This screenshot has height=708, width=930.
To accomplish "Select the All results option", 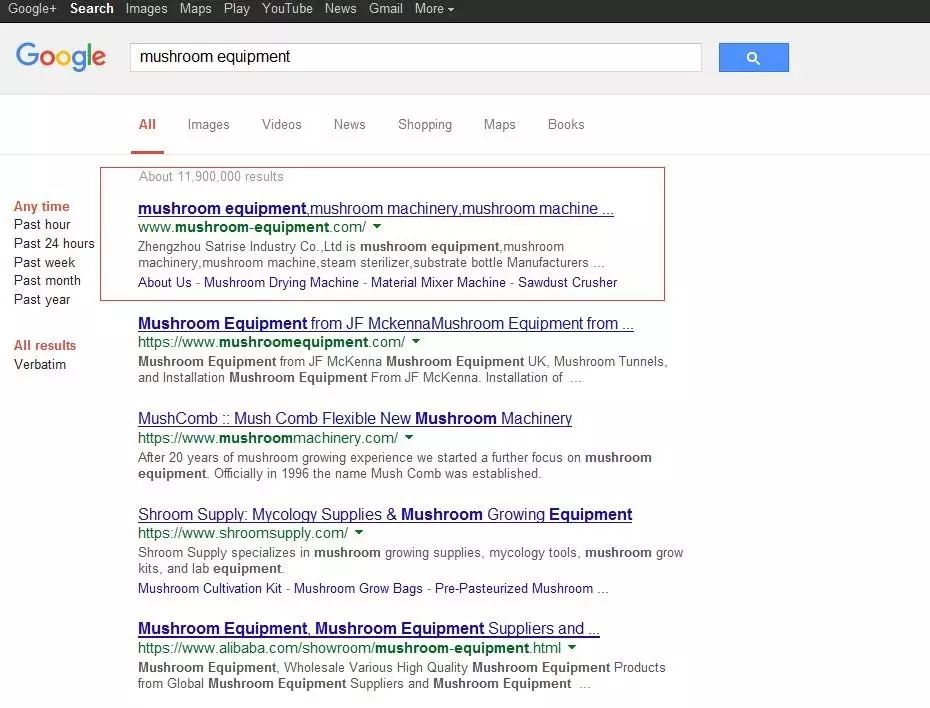I will pos(45,345).
